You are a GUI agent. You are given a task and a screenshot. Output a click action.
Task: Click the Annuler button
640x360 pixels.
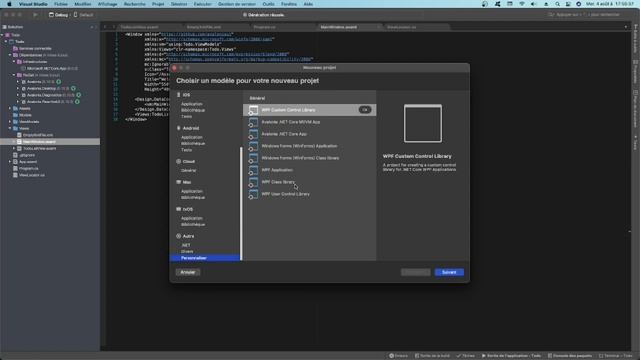pyautogui.click(x=188, y=272)
